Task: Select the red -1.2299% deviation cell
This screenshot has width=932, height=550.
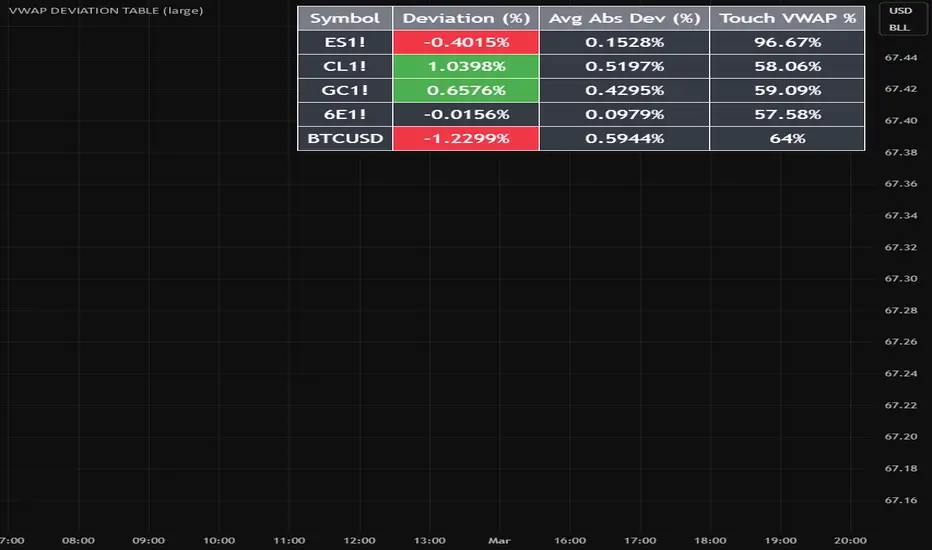Action: pos(466,139)
